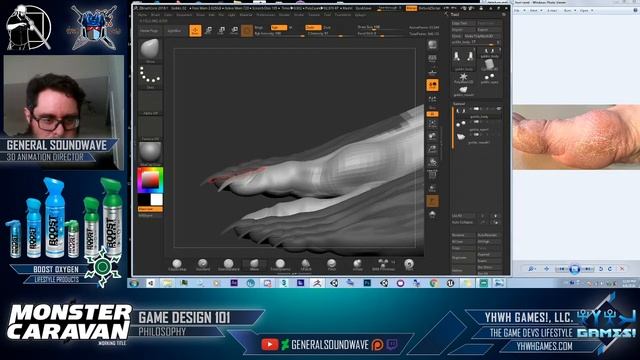Select the DamStandard brush
The width and height of the screenshot is (640, 360).
tap(229, 265)
